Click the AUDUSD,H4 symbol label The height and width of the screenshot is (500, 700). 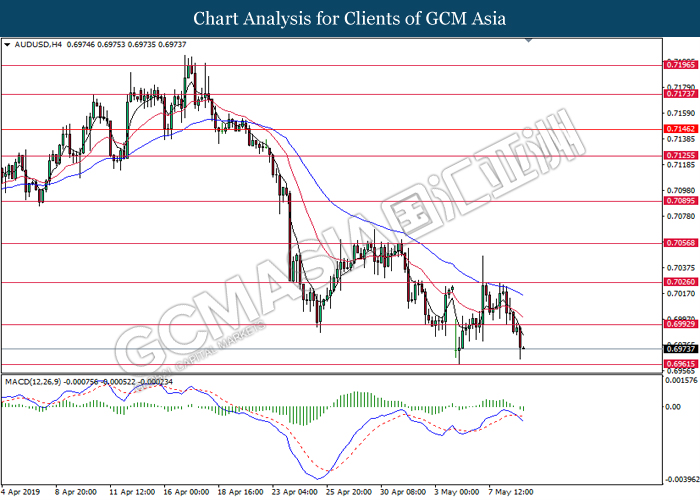pyautogui.click(x=36, y=46)
